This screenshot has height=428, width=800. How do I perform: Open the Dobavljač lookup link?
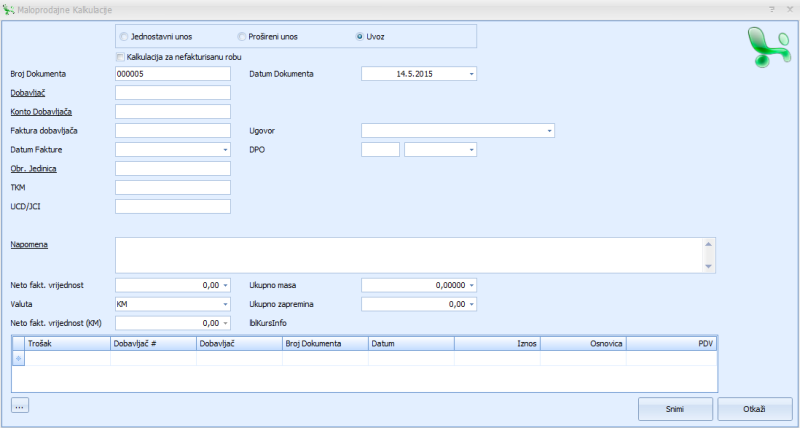(x=28, y=93)
